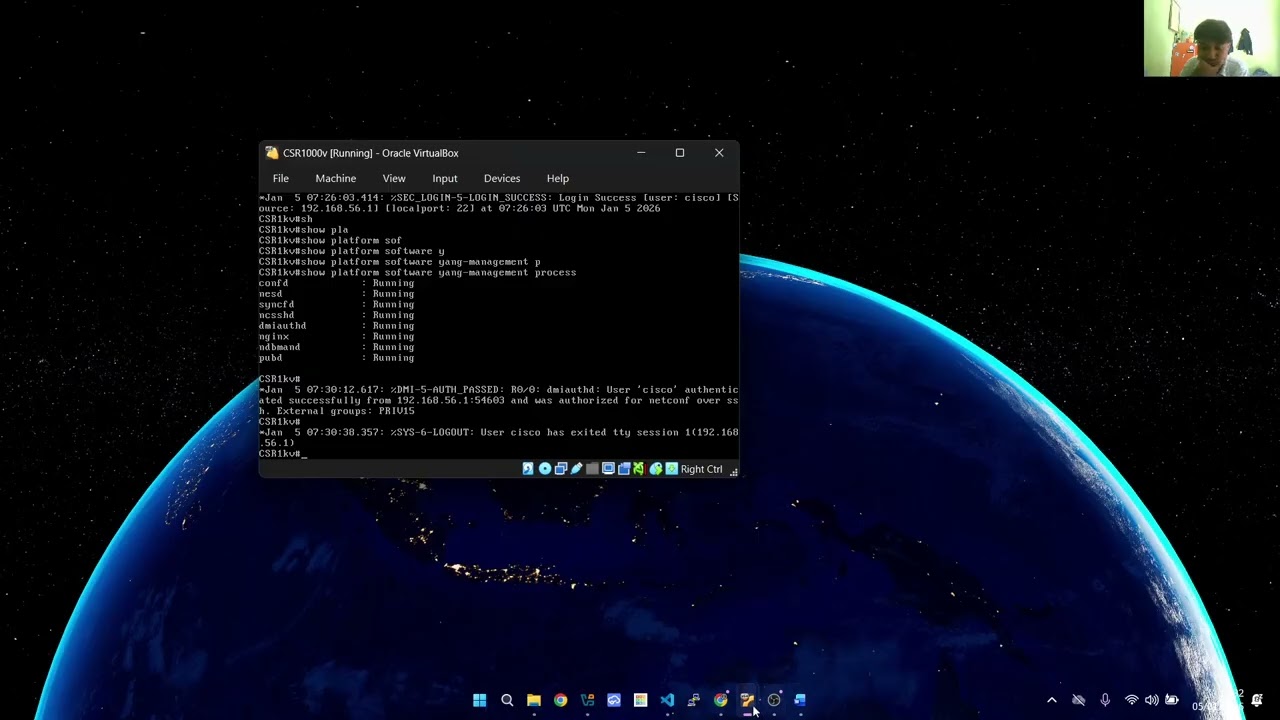The height and width of the screenshot is (720, 1280).
Task: Click the recording status indicator icon
Action: tap(624, 469)
